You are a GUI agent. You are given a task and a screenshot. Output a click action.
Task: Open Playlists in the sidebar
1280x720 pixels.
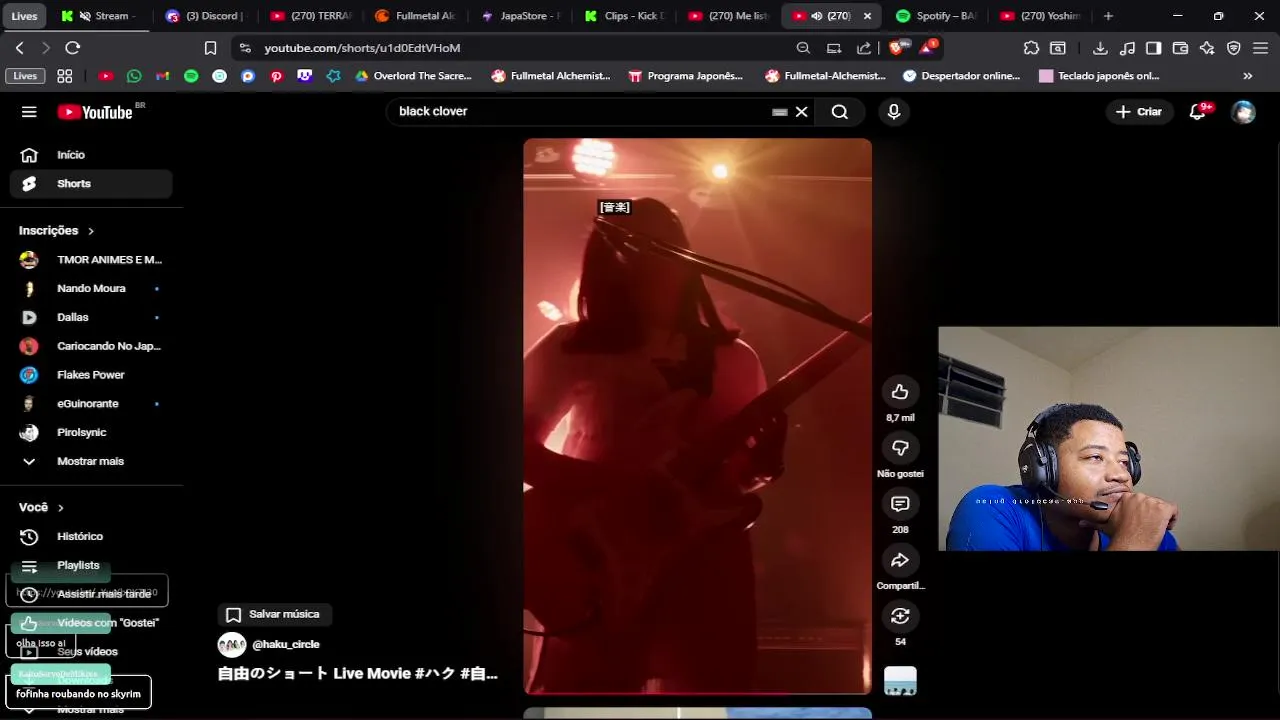(91, 566)
